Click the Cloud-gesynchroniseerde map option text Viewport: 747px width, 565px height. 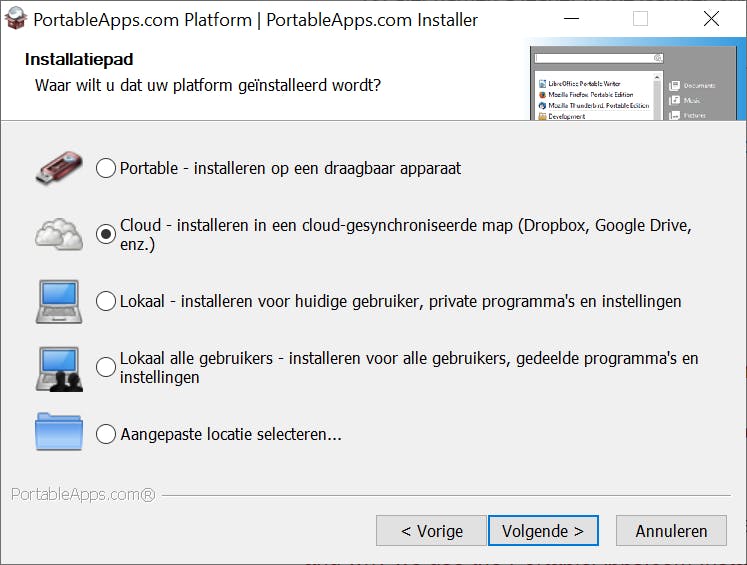pyautogui.click(x=405, y=234)
